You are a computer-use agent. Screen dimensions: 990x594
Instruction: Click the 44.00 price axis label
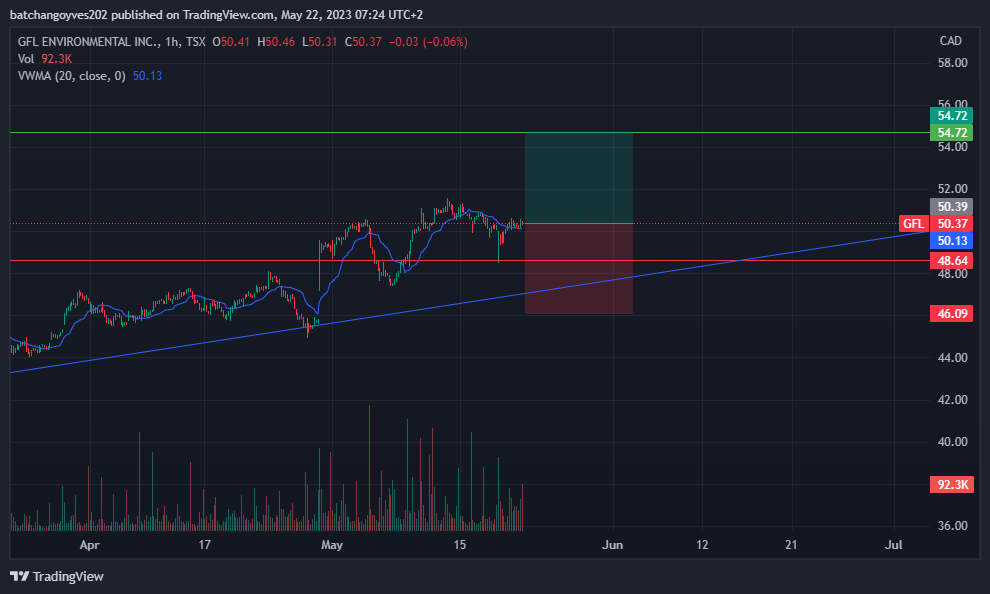point(952,357)
